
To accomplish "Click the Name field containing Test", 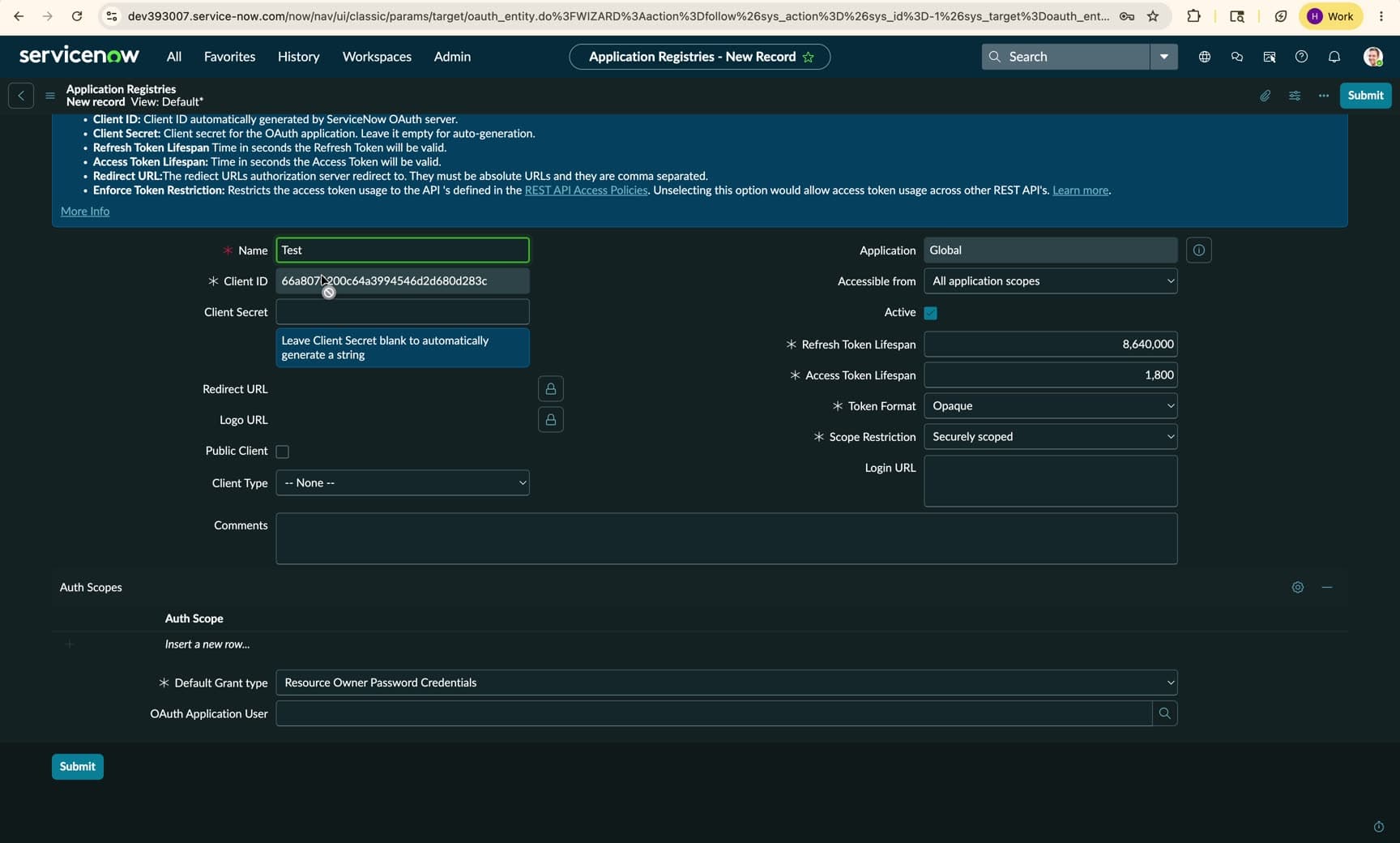I will tap(403, 250).
